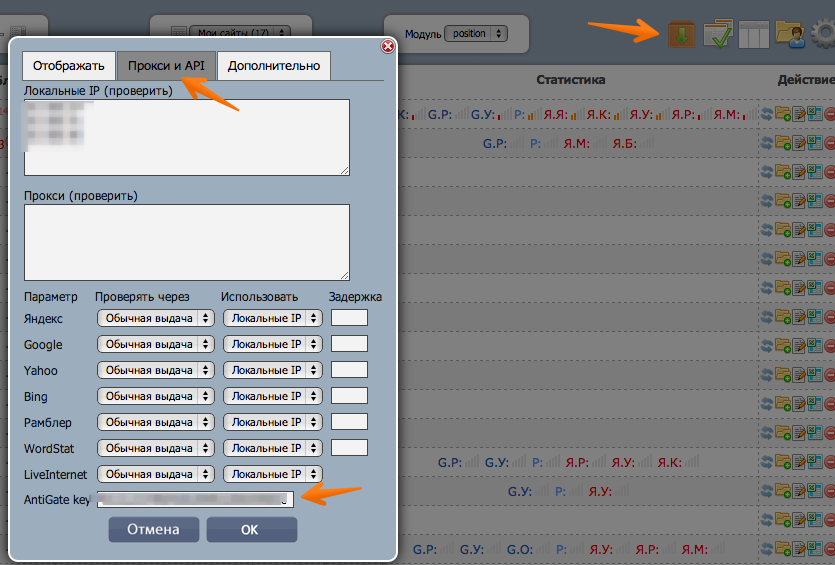The height and width of the screenshot is (565, 835).
Task: Open Bing Проверять через dropdown
Action: coord(155,396)
